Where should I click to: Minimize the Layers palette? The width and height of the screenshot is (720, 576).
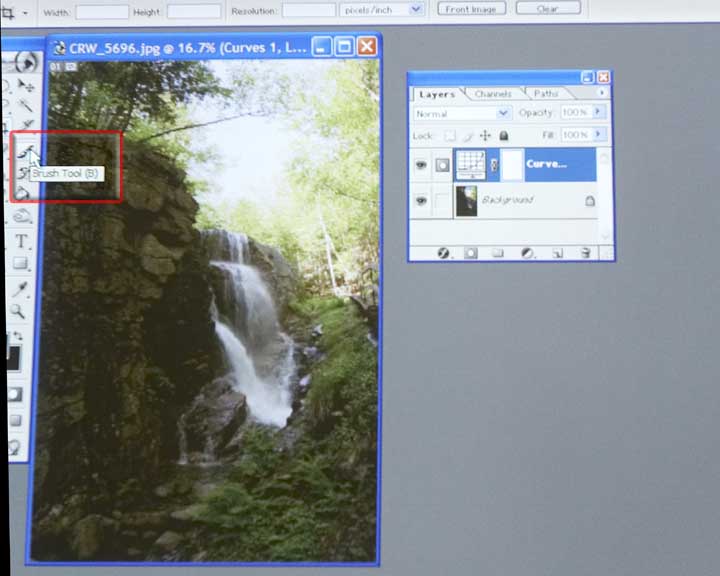pyautogui.click(x=588, y=78)
